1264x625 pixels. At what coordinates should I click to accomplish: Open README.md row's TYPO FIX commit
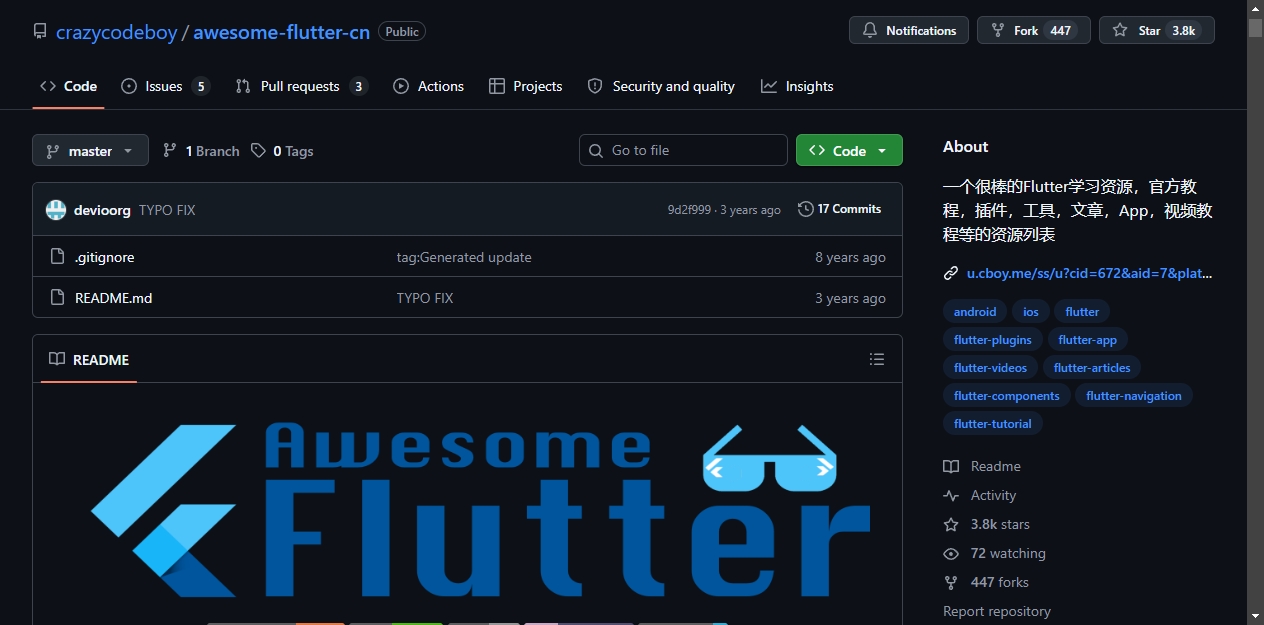click(x=425, y=298)
